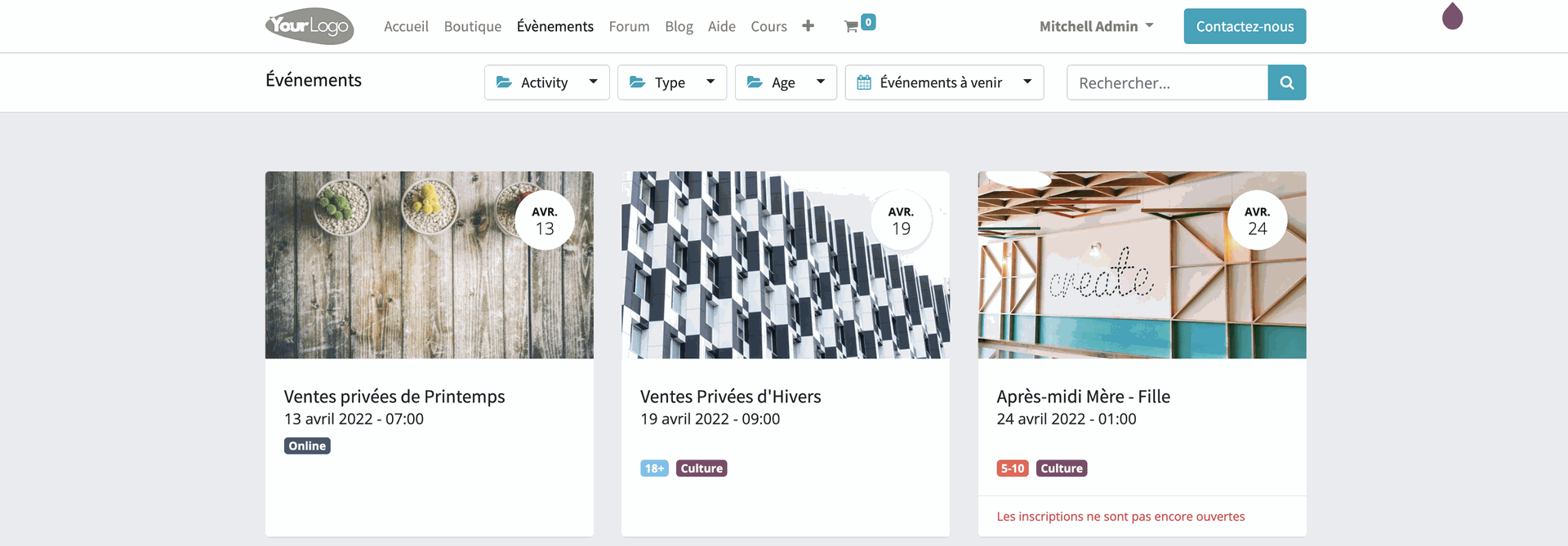This screenshot has height=546, width=1568.
Task: Click the plus icon in the navigation bar
Action: click(x=808, y=26)
